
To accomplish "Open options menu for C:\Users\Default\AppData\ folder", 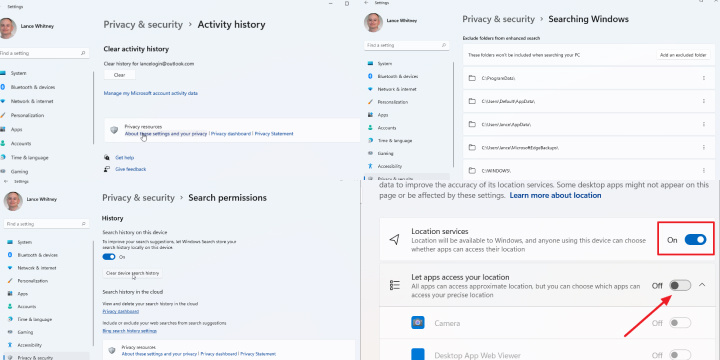I will [703, 101].
